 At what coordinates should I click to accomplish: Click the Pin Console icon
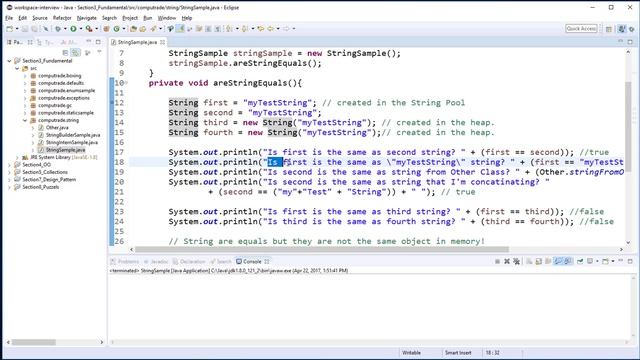click(x=580, y=261)
